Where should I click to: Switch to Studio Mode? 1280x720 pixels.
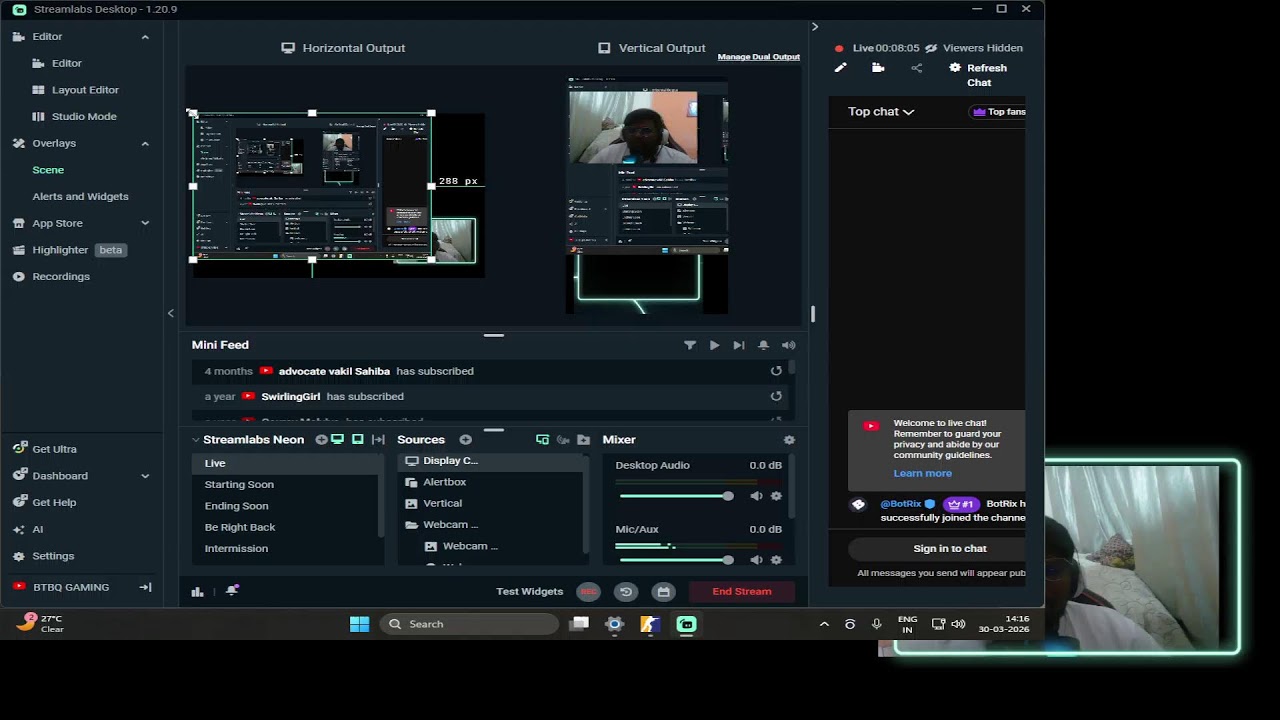[84, 116]
